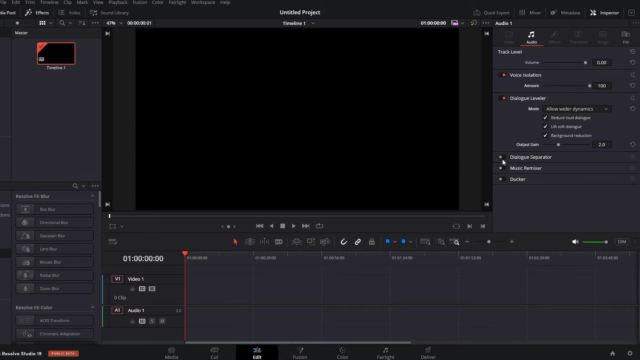640x360 pixels.
Task: Click the Output Gain value field
Action: pos(602,144)
